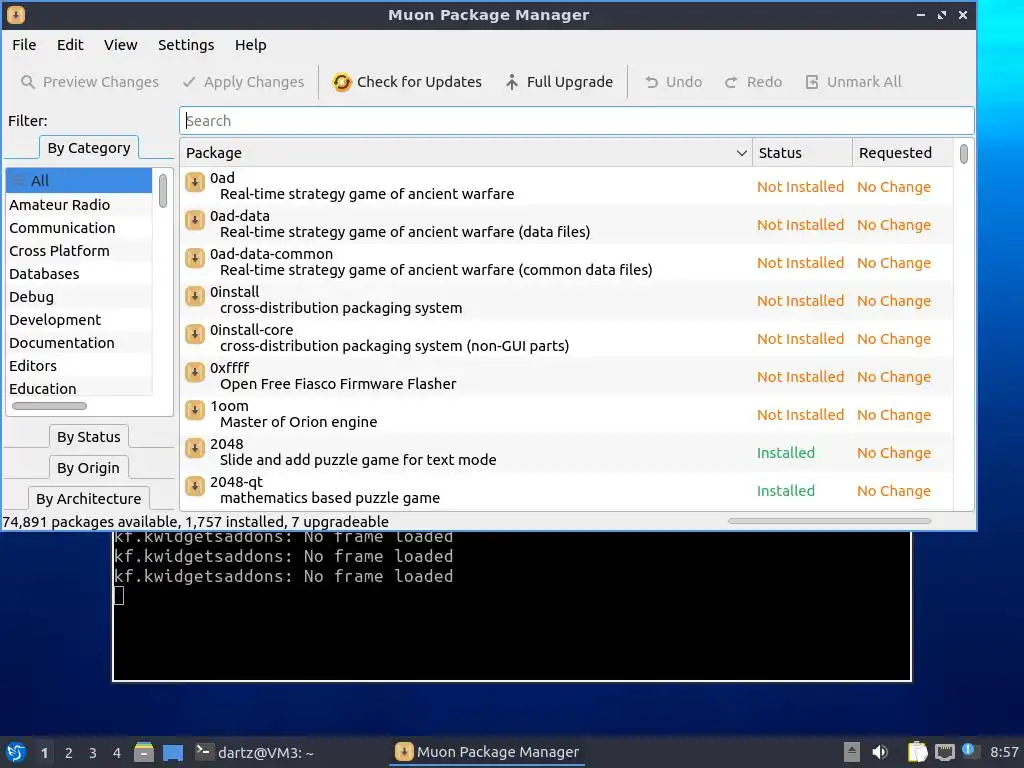Click the network tray icon
The width and height of the screenshot is (1024, 768).
click(944, 752)
